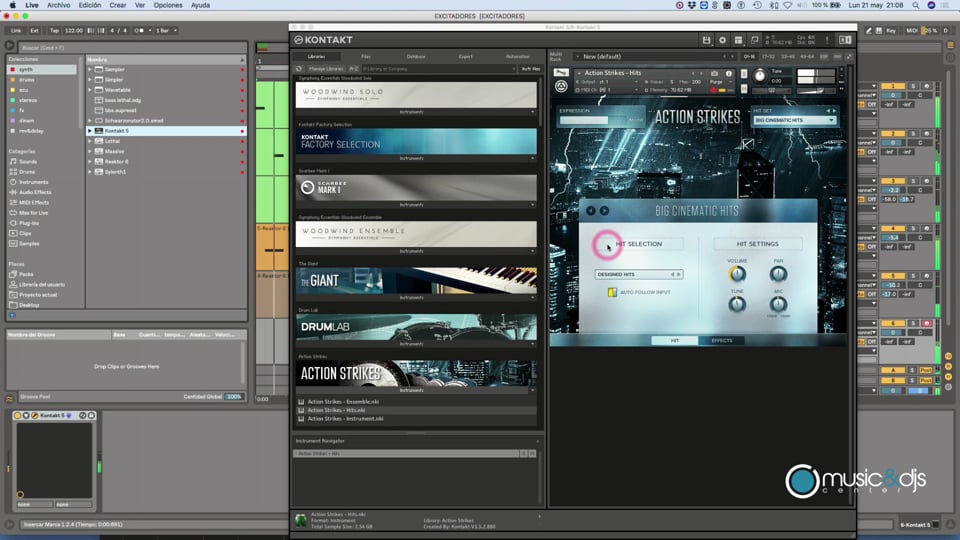Open the Opciones menu
The width and height of the screenshot is (960, 540).
click(x=168, y=5)
